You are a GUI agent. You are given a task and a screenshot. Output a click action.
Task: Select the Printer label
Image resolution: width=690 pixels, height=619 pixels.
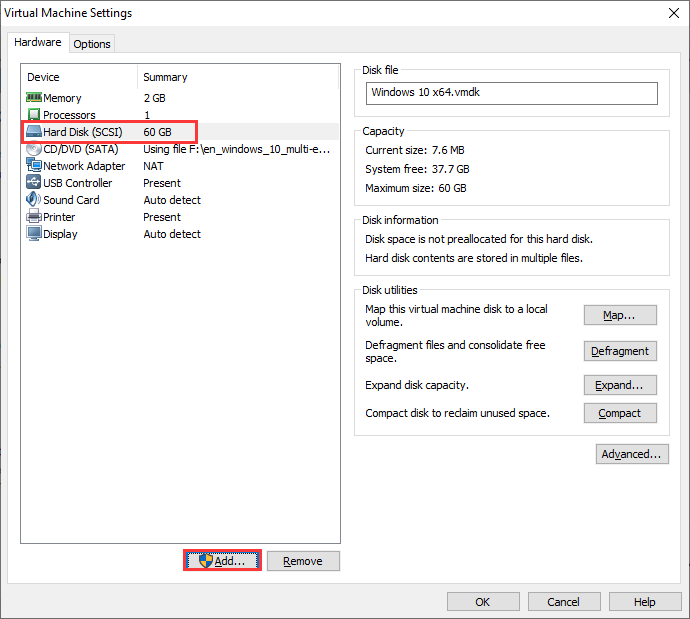click(59, 217)
